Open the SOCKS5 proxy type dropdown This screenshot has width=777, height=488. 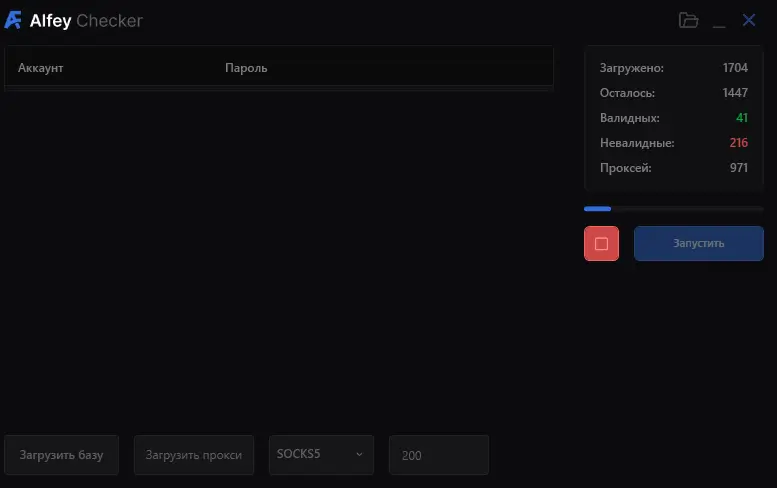[320, 455]
